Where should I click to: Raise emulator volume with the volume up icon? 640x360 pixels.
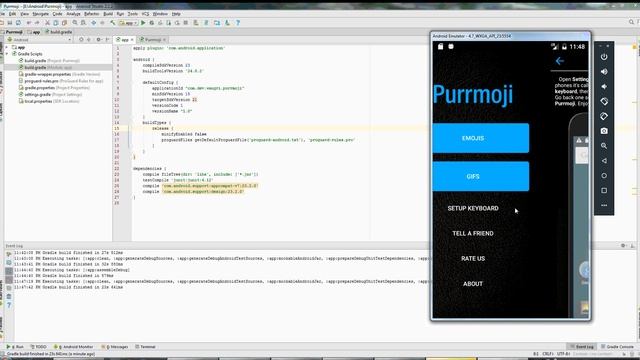tap(604, 71)
